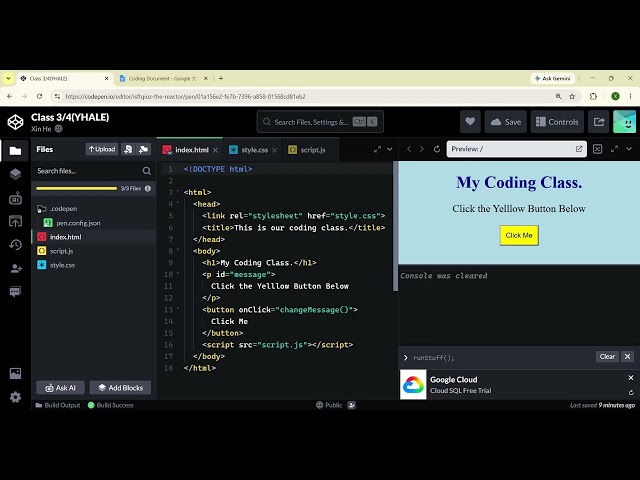Focus the Search Files, Settings input
The image size is (640, 480).
click(x=320, y=122)
